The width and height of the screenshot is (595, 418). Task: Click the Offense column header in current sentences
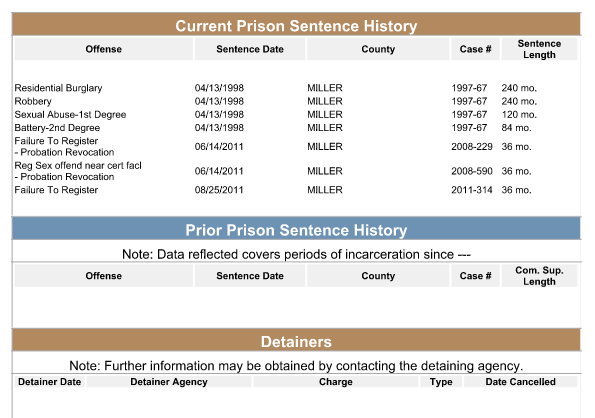point(104,49)
